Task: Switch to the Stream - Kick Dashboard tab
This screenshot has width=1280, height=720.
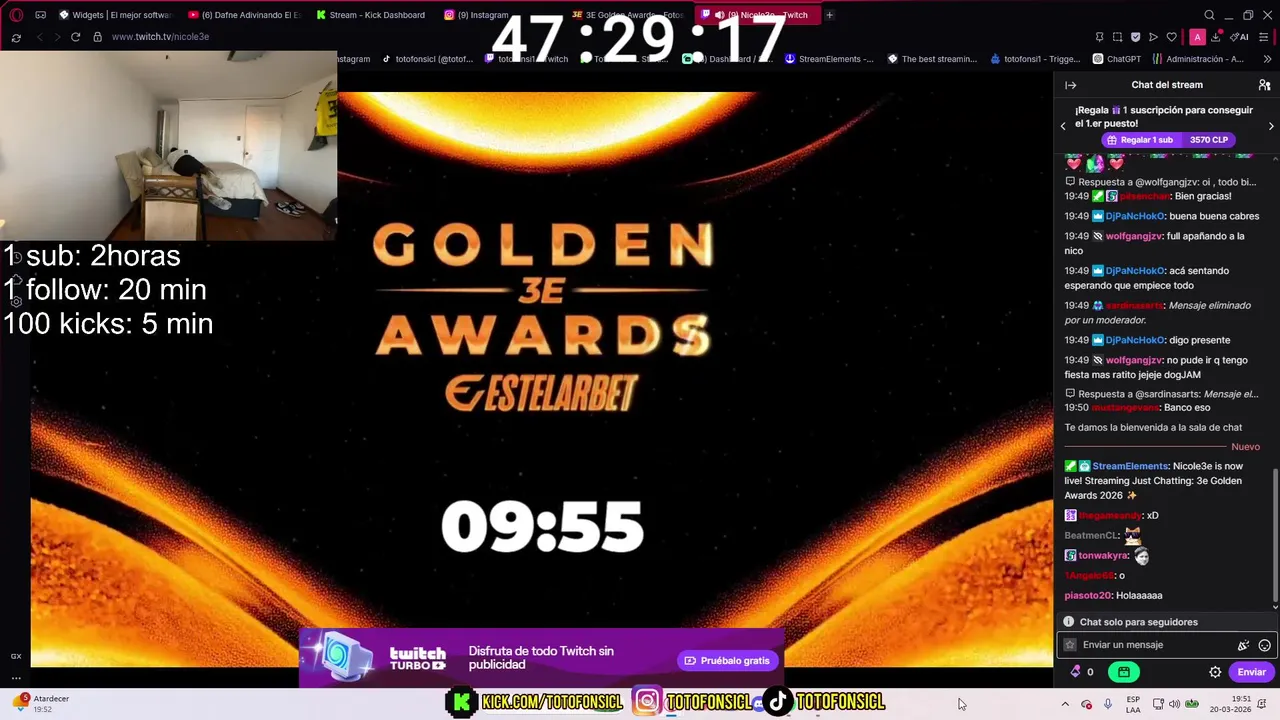Action: click(371, 15)
